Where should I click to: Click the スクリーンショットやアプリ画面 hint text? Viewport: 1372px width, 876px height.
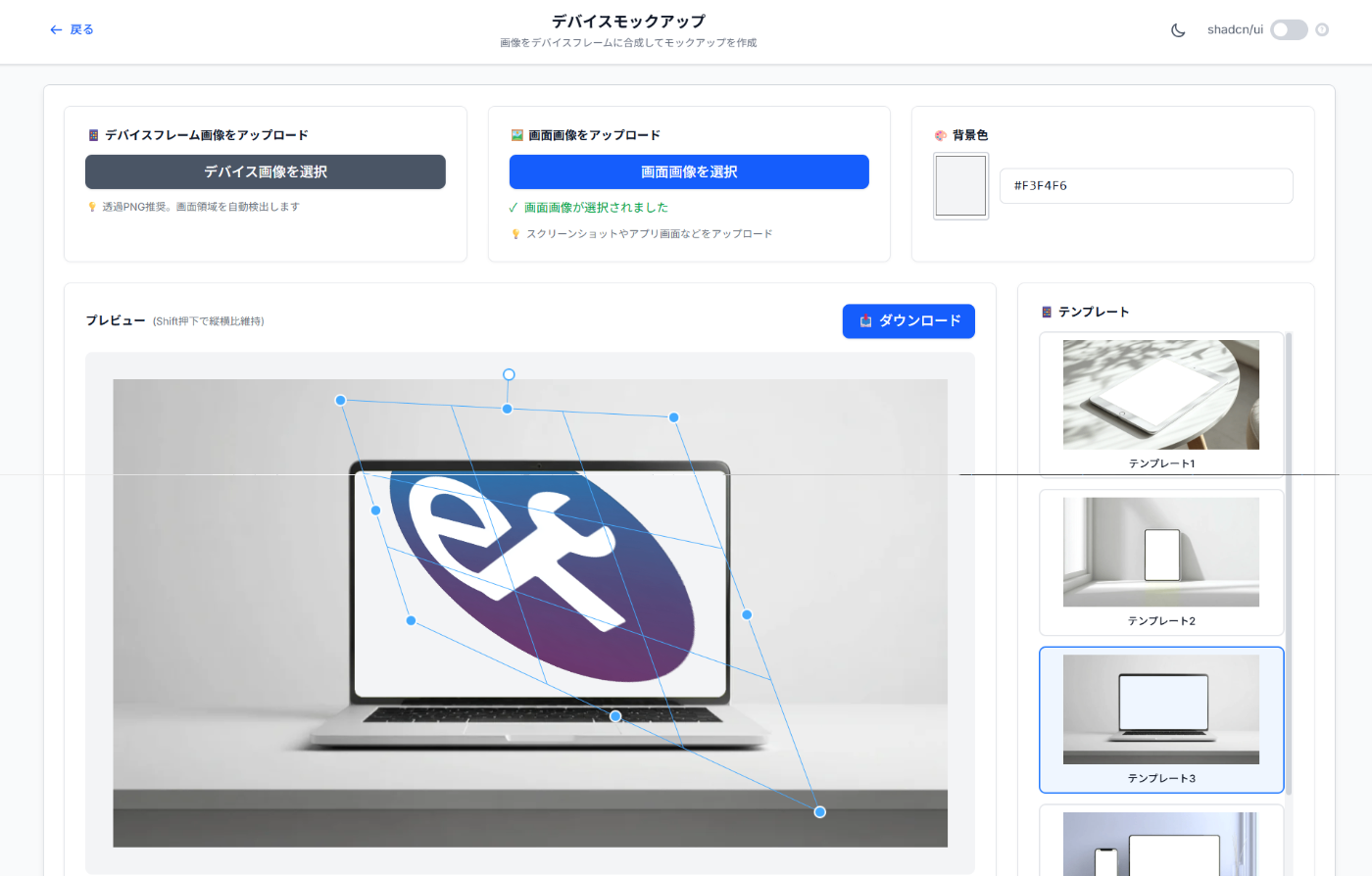pos(649,234)
